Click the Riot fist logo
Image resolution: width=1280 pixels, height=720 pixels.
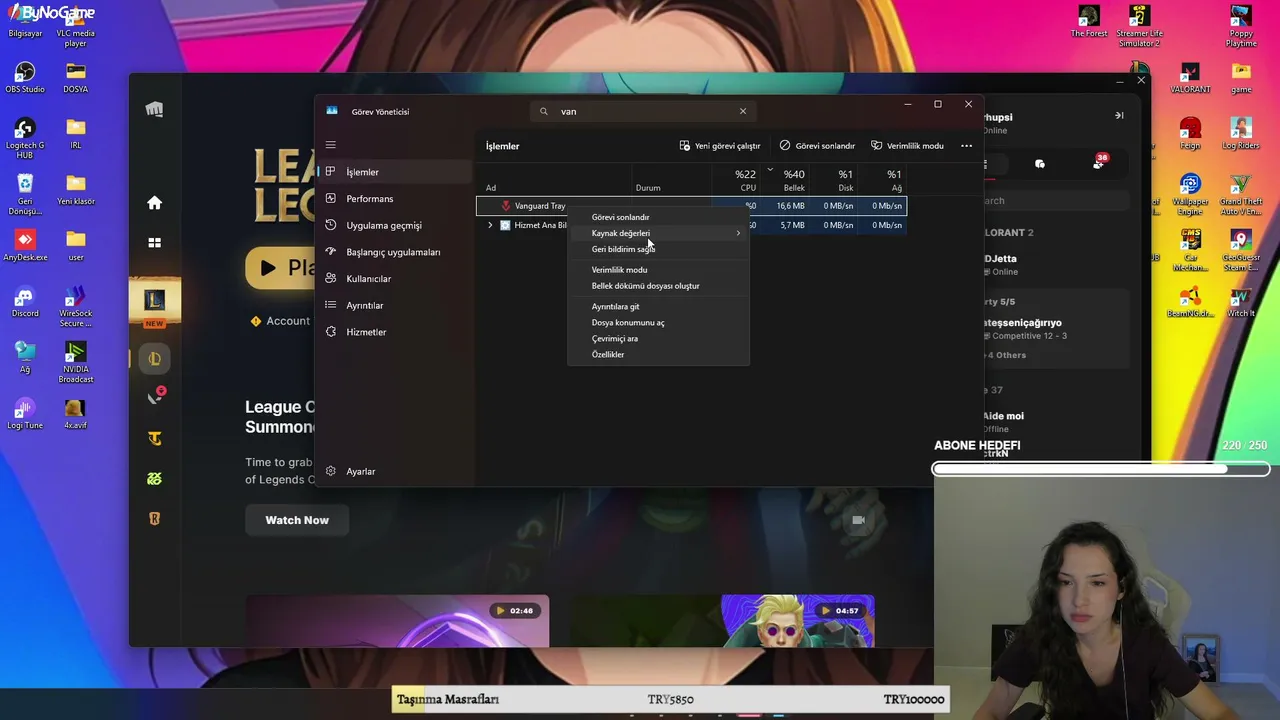154,109
